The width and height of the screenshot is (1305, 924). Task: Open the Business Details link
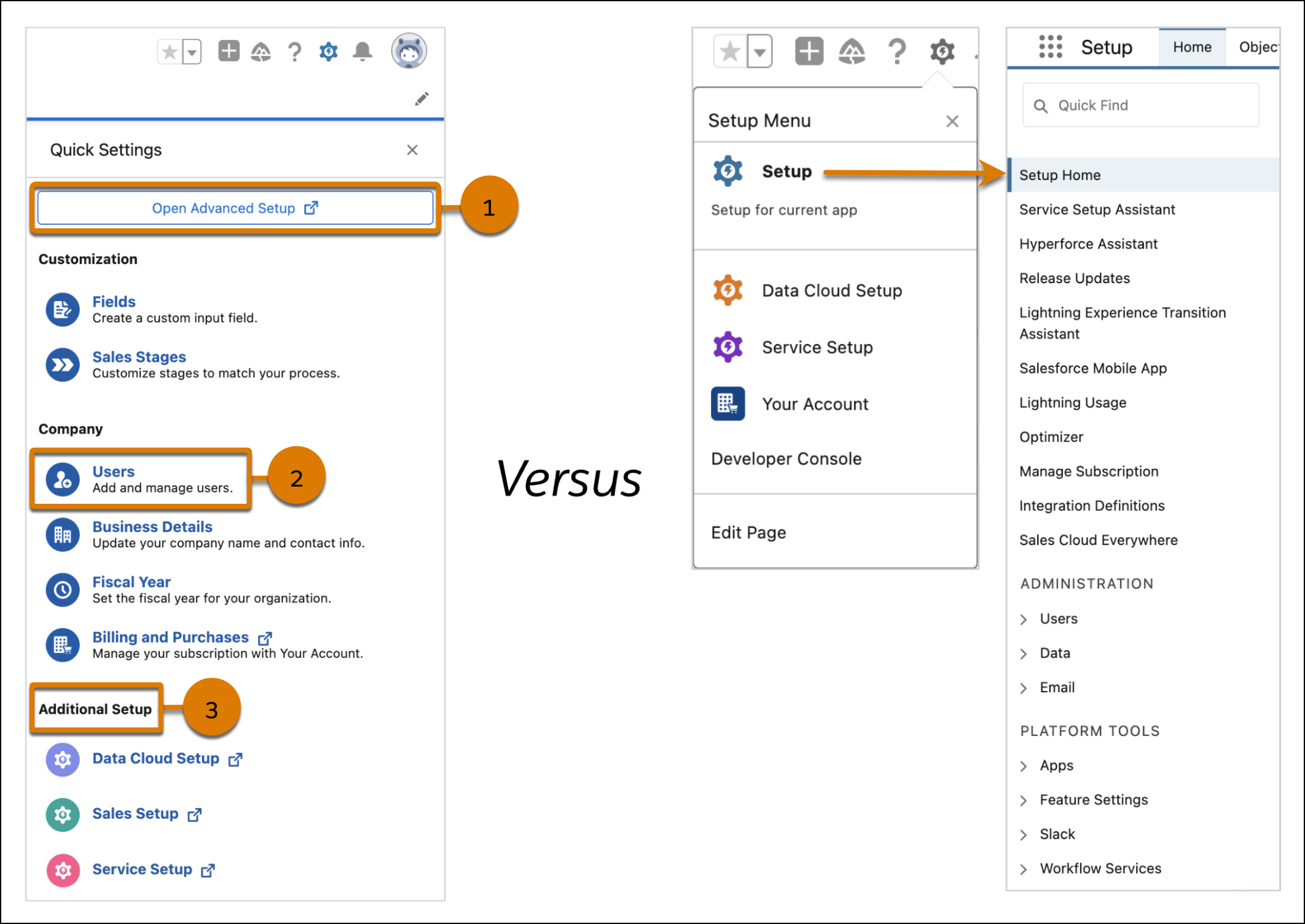[152, 527]
